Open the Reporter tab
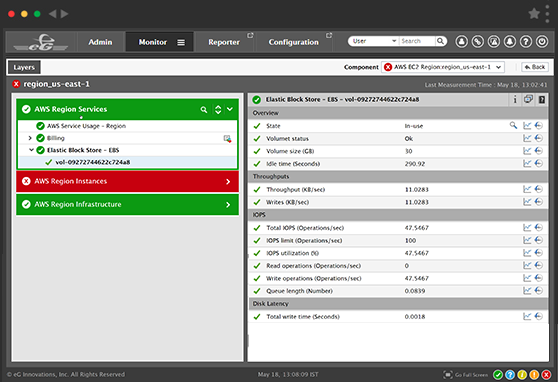Viewport: 558px width, 382px height. pyautogui.click(x=224, y=42)
